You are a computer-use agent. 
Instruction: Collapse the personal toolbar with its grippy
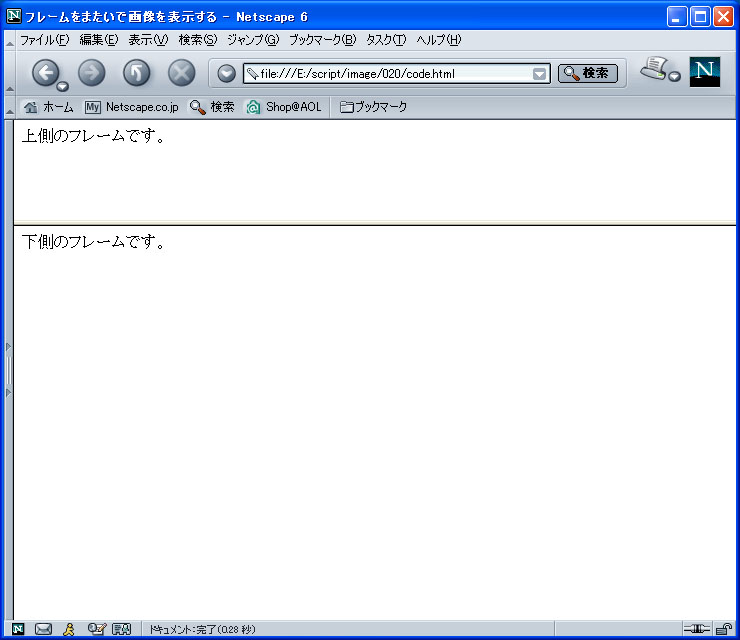(x=9, y=108)
